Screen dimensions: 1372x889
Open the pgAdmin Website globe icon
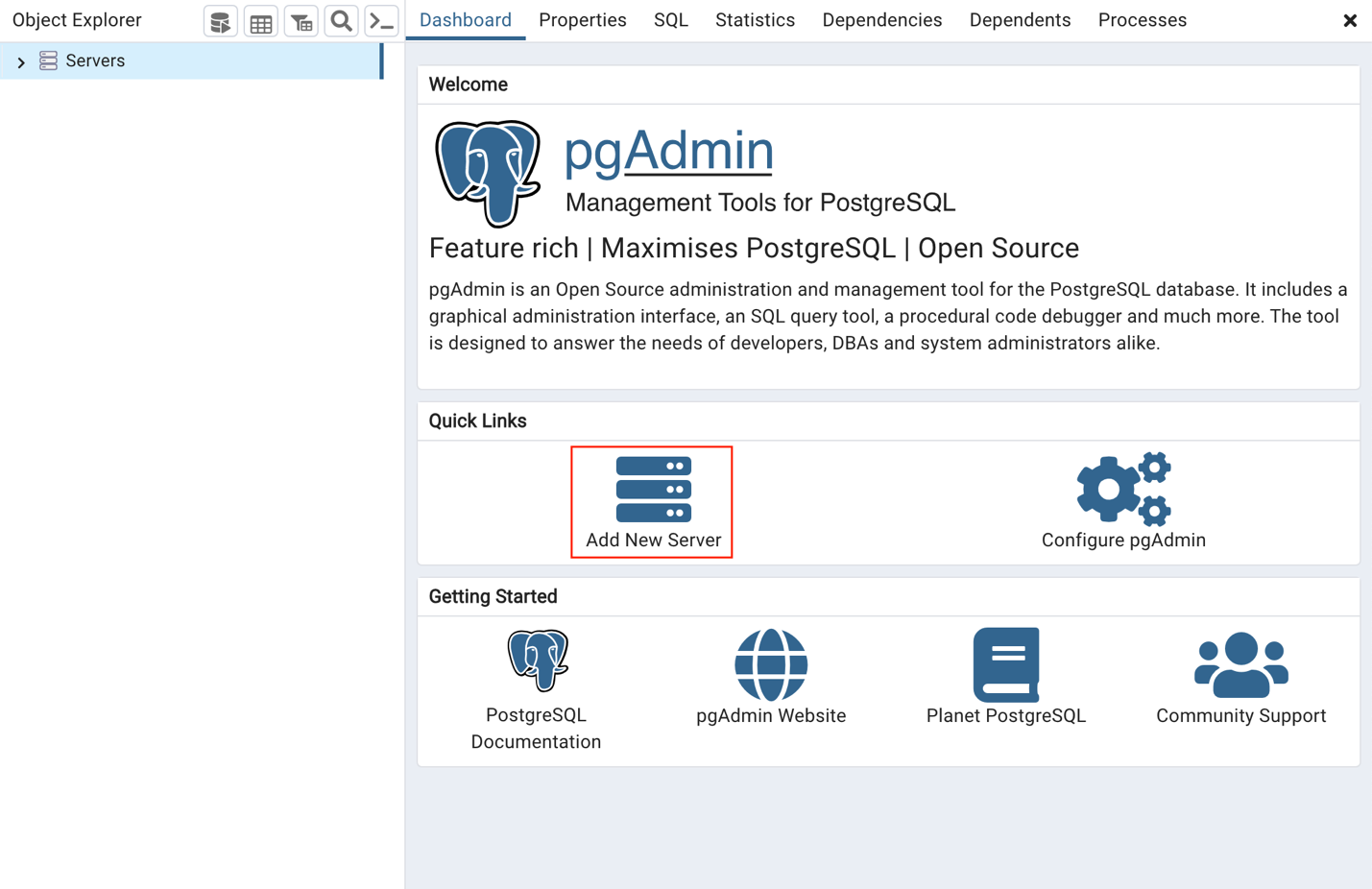tap(771, 664)
